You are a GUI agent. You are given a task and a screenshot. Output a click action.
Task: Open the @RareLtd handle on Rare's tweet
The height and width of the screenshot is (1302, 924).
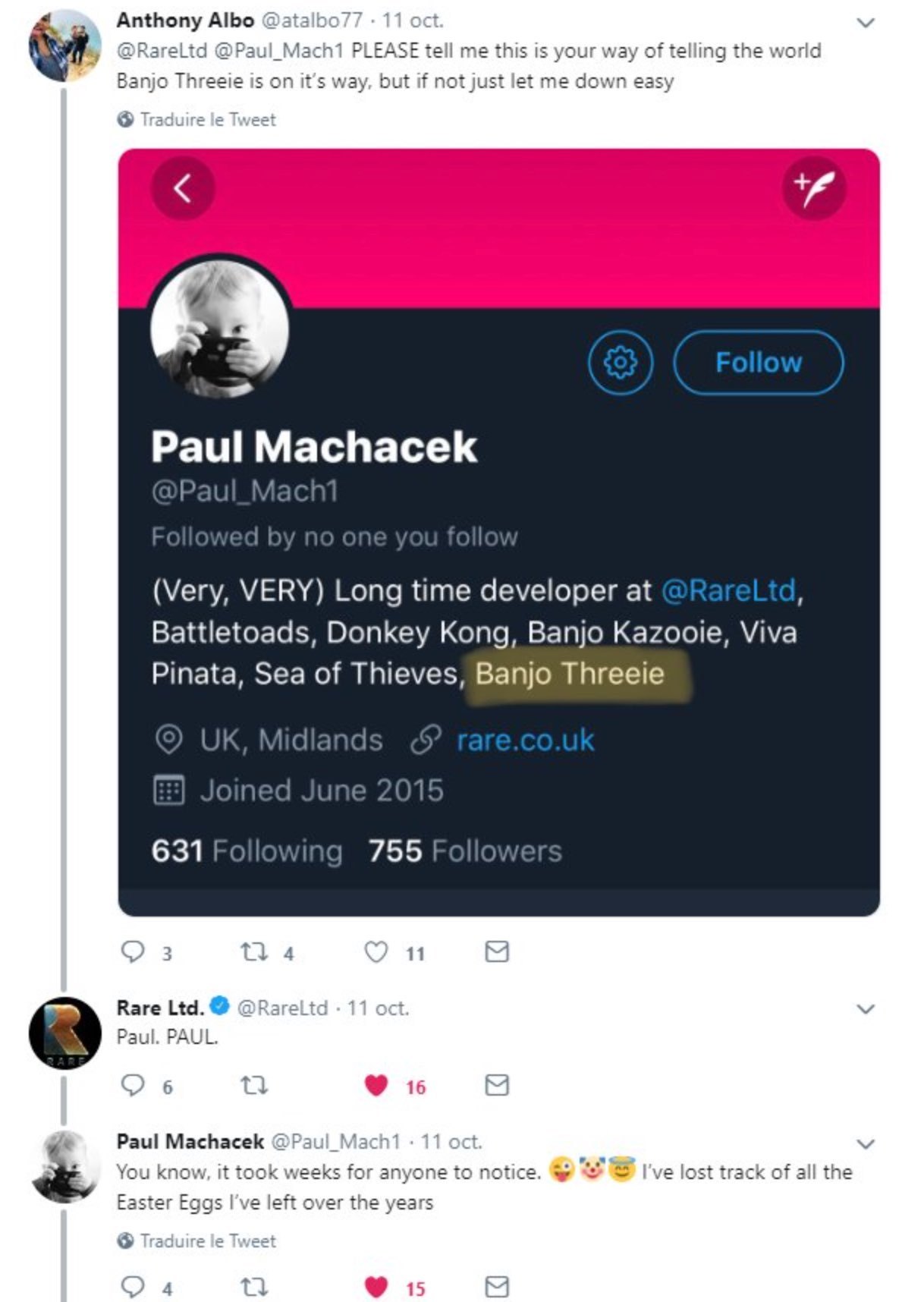pos(282,1008)
